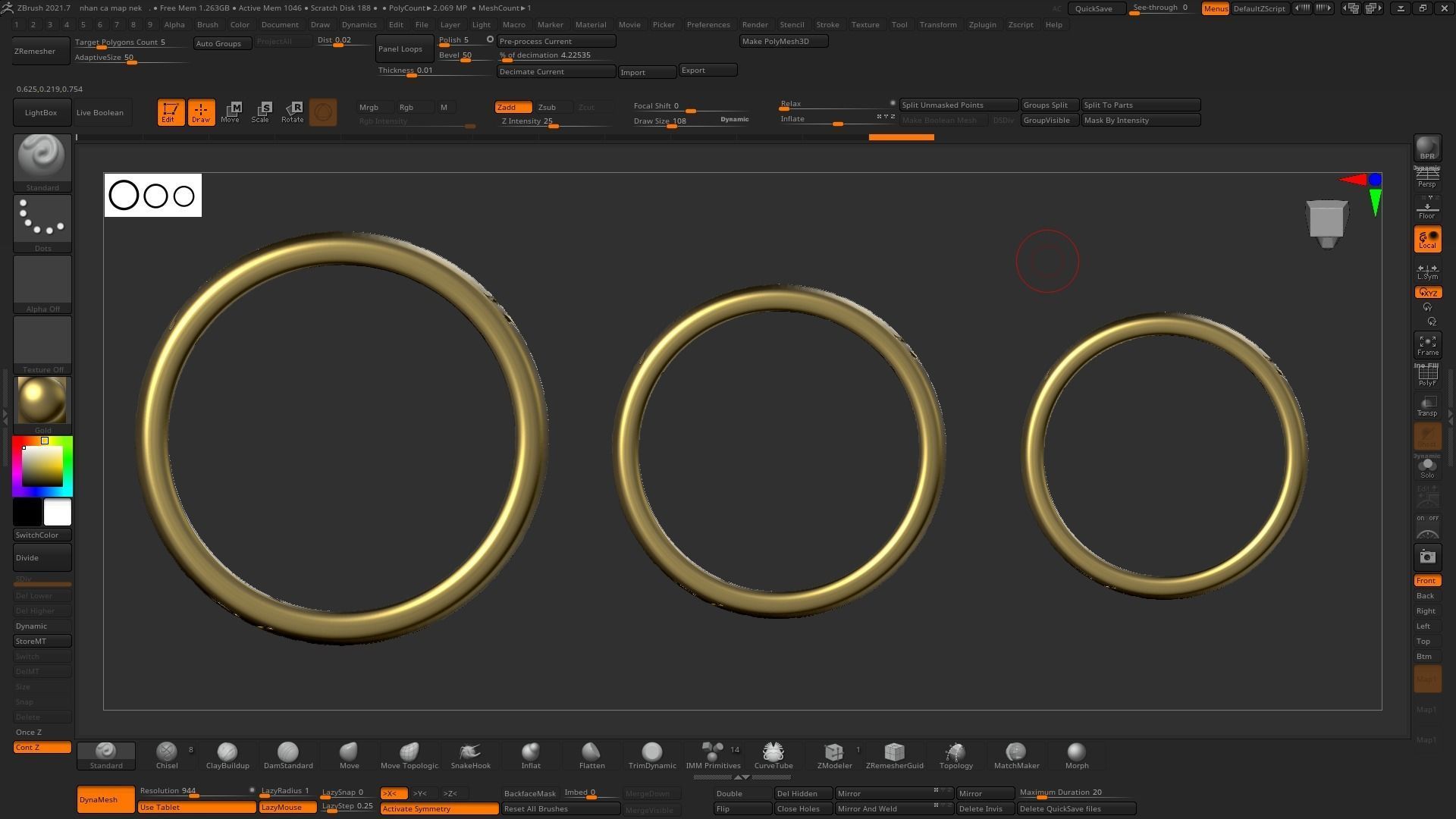Select the IMM Primitives brush
Viewport: 1456px width, 819px height.
(x=713, y=755)
